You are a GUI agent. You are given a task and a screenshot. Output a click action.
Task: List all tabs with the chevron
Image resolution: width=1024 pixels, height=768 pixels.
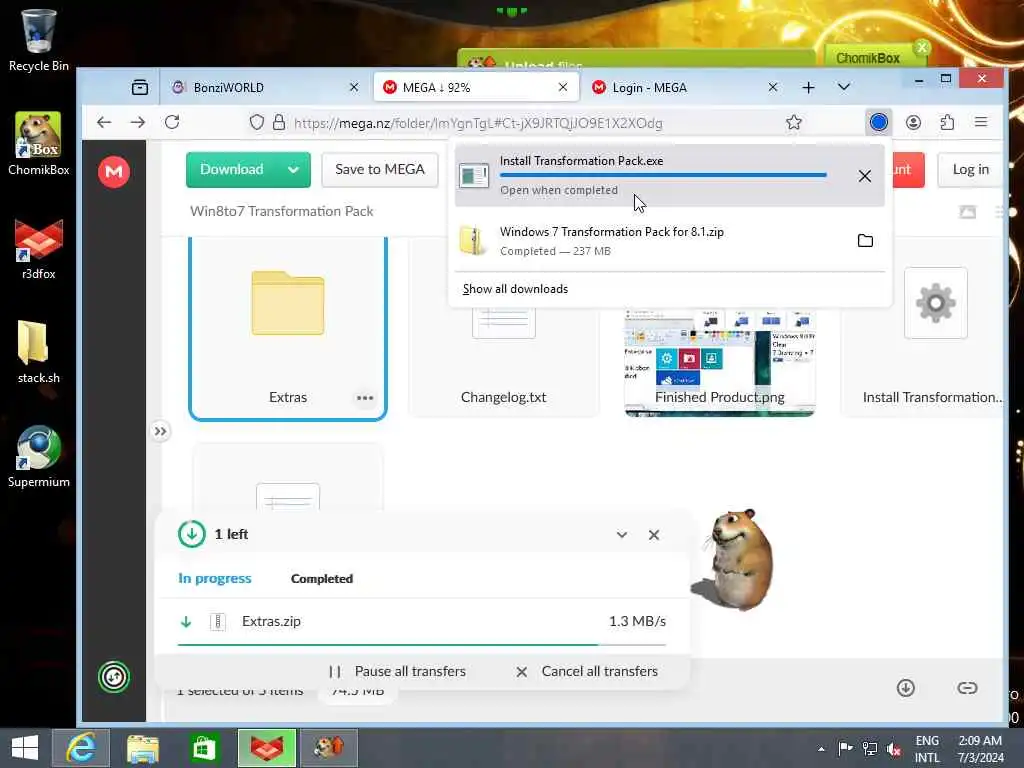coord(844,87)
